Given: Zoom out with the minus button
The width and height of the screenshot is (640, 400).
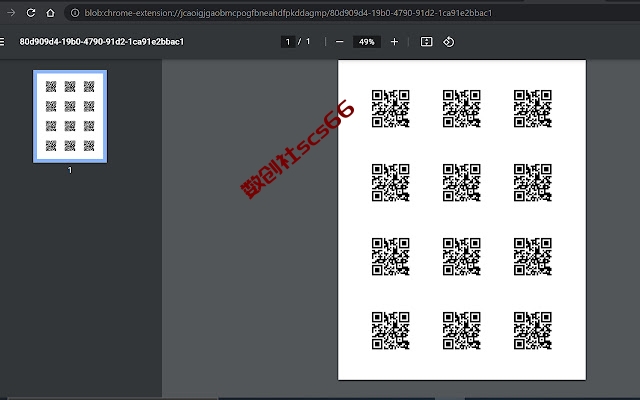Looking at the screenshot, I should click(x=339, y=42).
